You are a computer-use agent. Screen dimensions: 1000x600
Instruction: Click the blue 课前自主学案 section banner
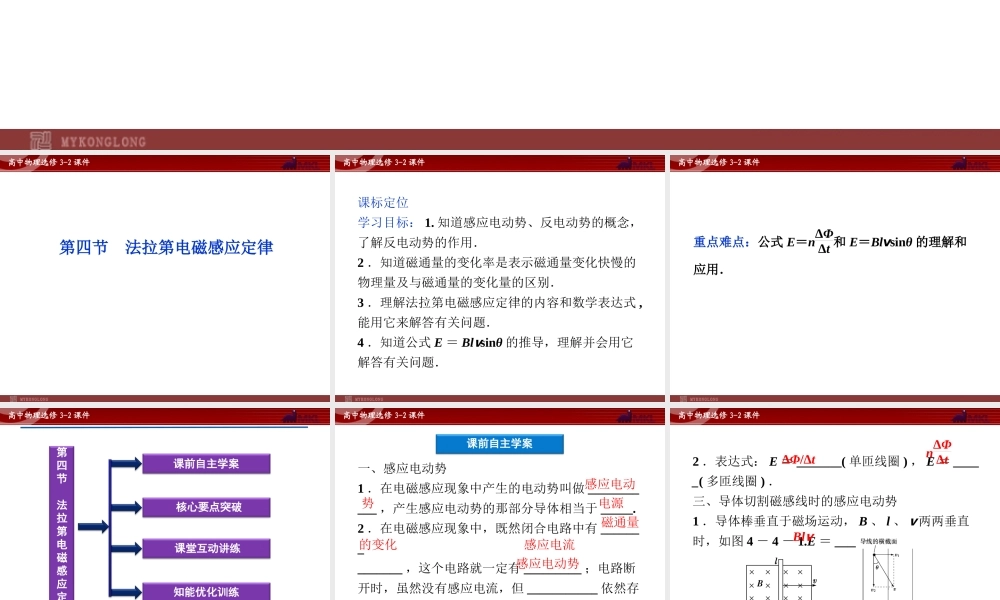click(500, 444)
